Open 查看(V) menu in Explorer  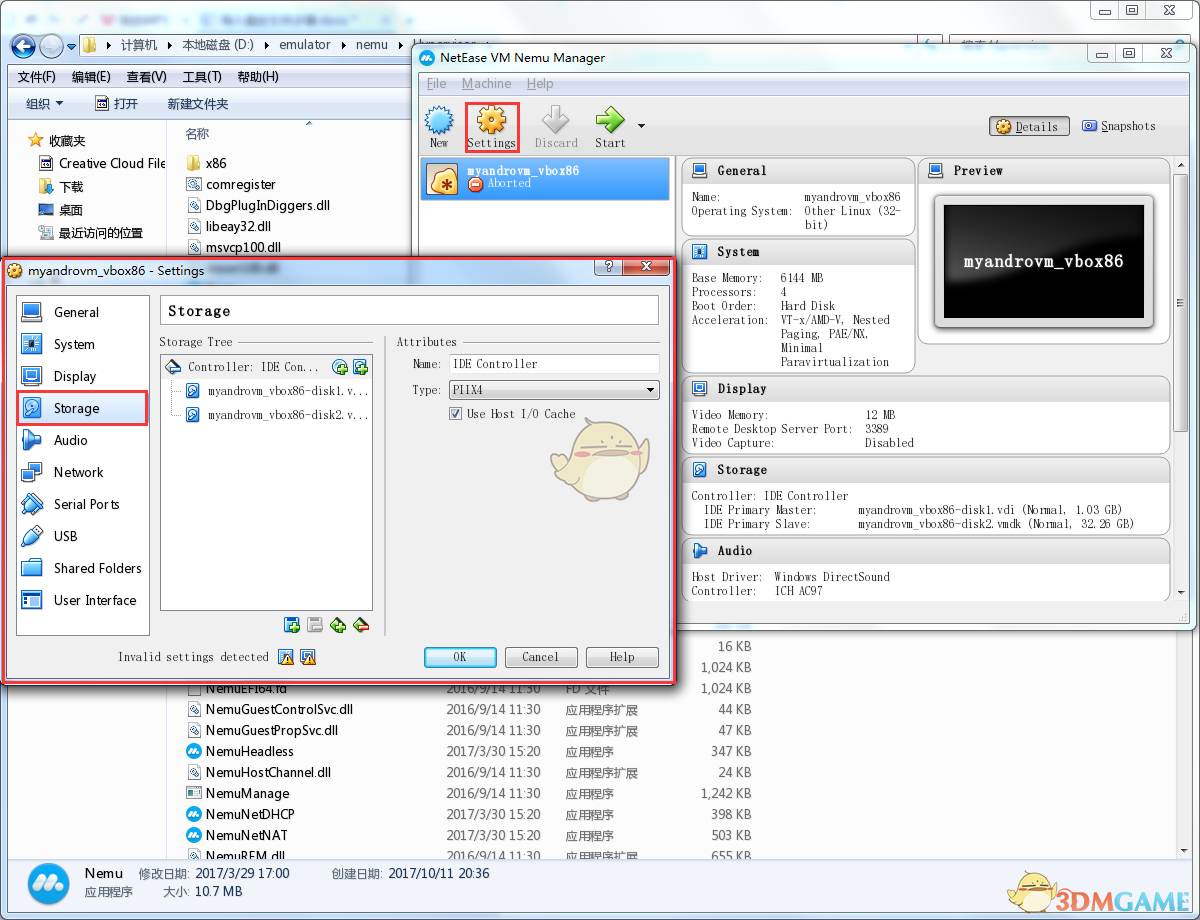coord(147,77)
